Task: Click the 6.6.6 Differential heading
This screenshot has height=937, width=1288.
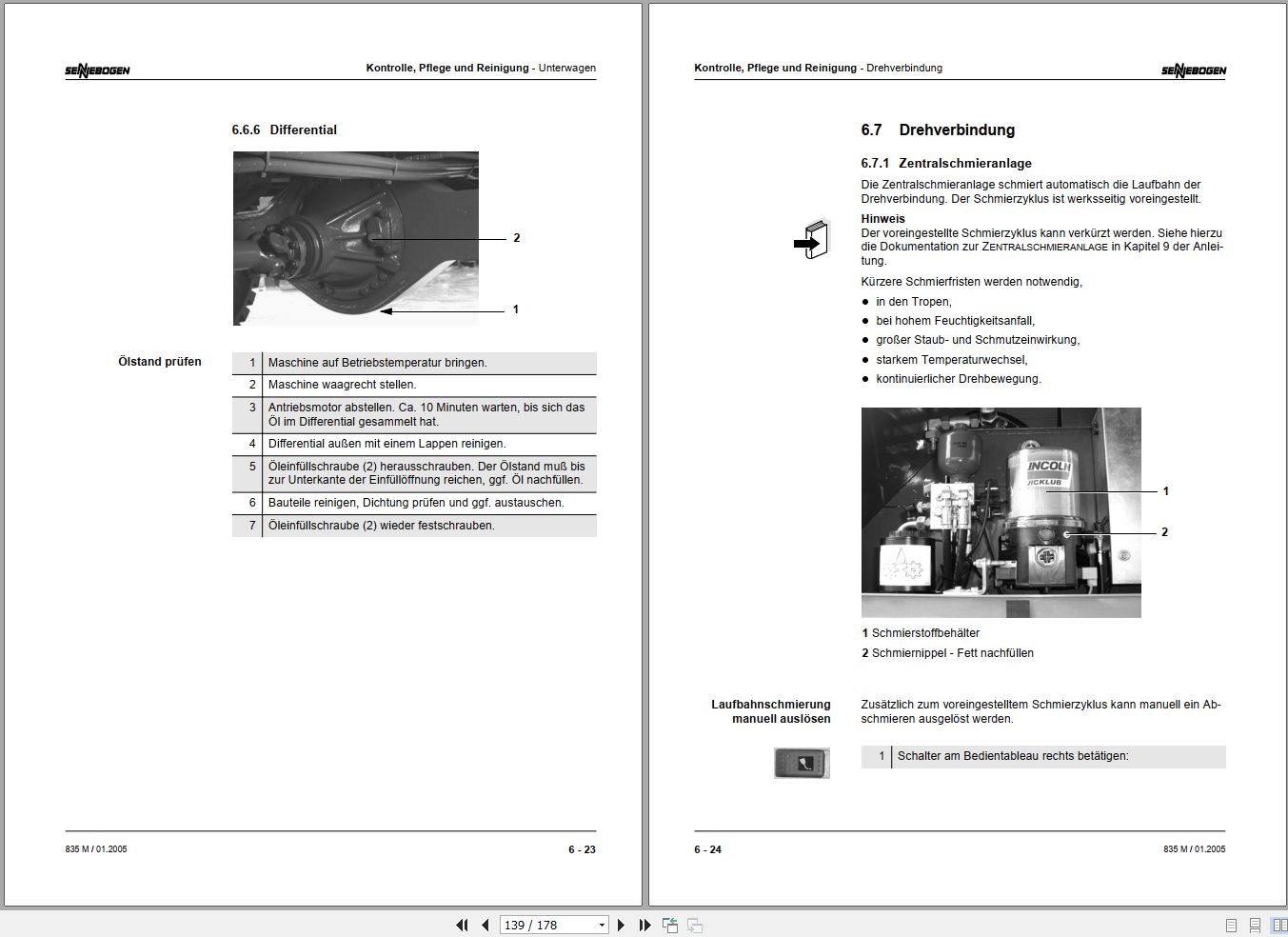Action: (284, 130)
